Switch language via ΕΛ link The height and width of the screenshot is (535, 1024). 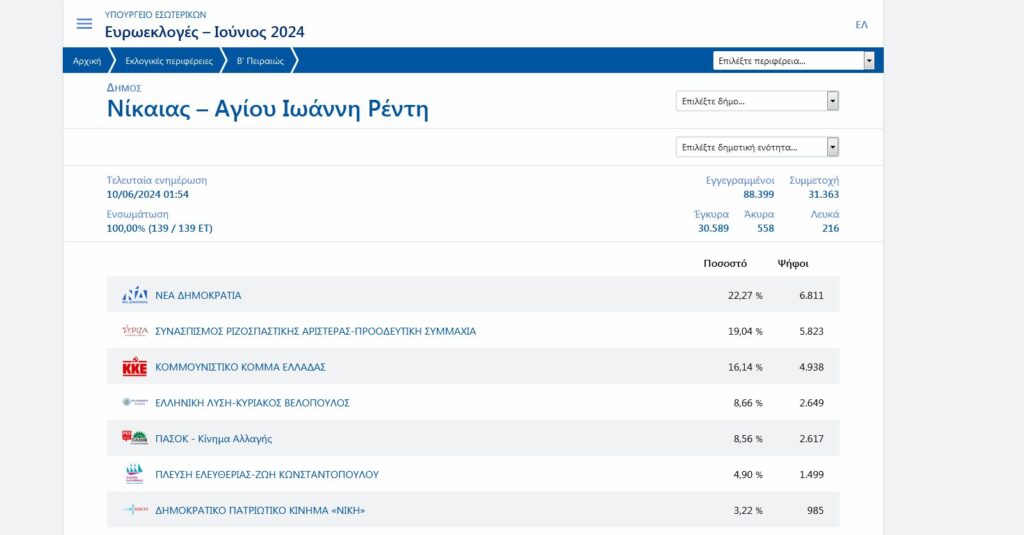point(861,25)
